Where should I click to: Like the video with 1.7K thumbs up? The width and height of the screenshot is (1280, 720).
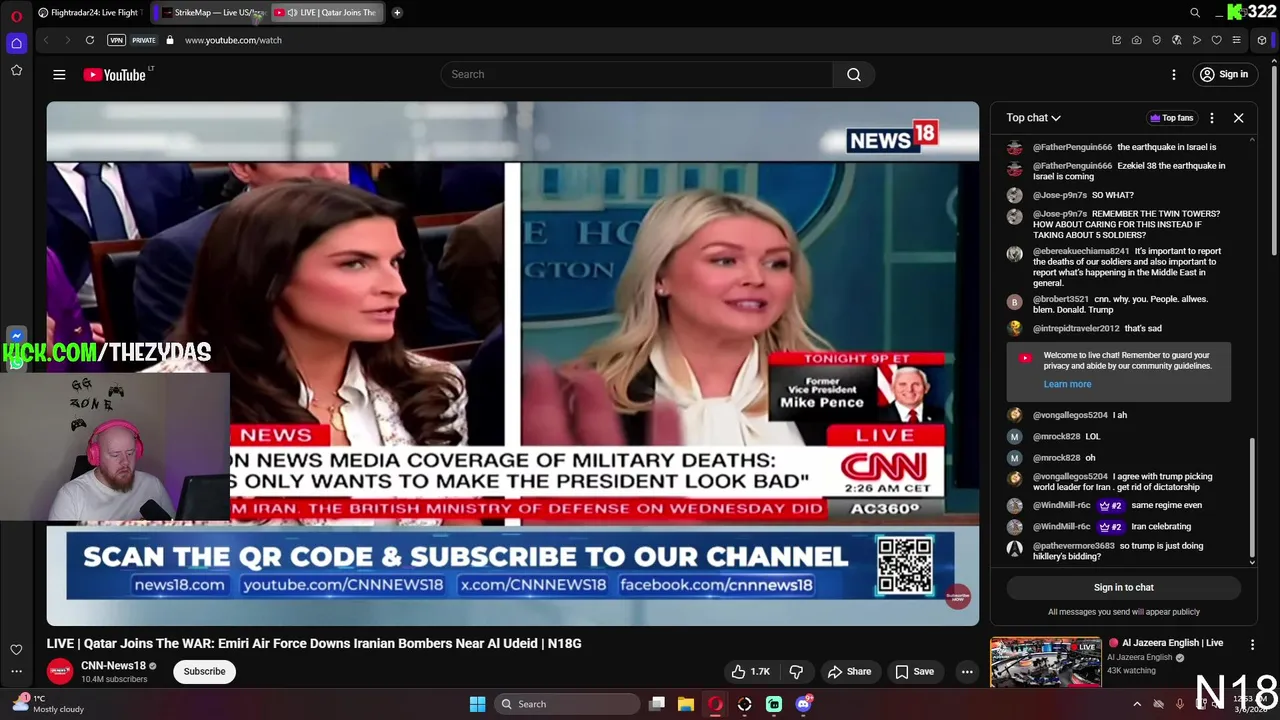(750, 671)
